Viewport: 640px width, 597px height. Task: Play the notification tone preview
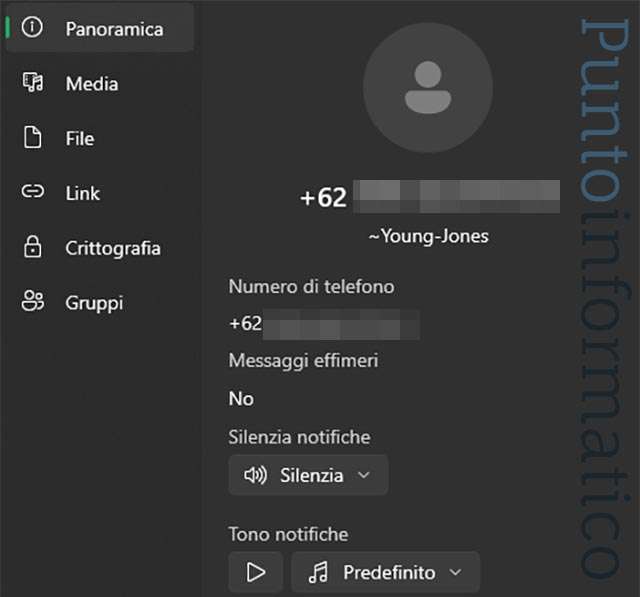256,572
